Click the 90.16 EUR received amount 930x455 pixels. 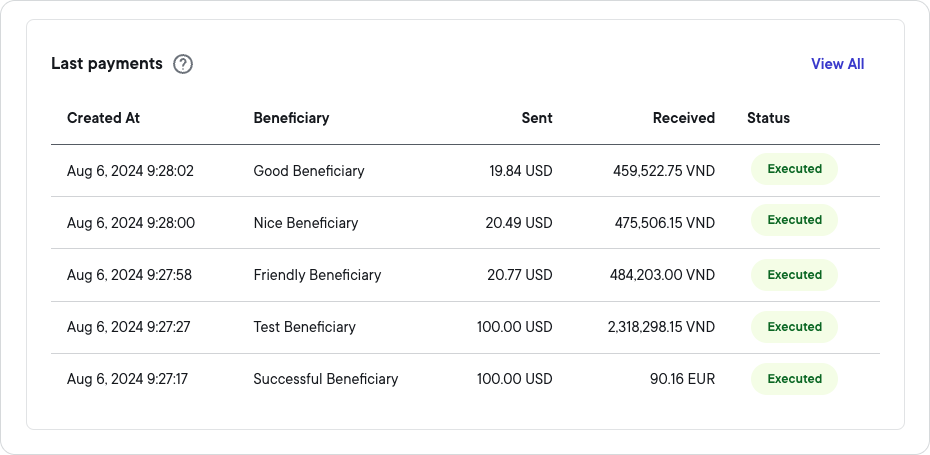click(682, 379)
